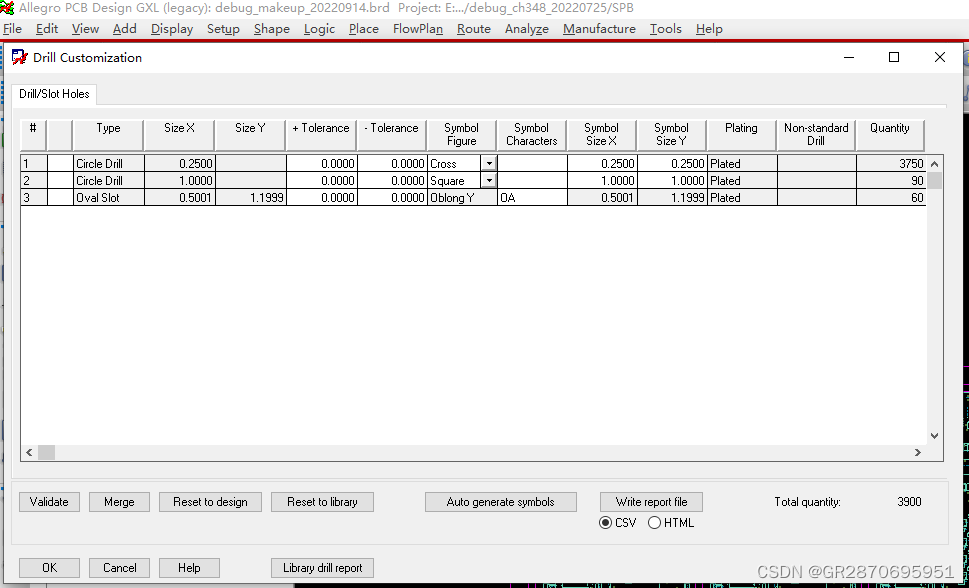Click Symbol Size X cell in row 2
969x588 pixels.
602,181
